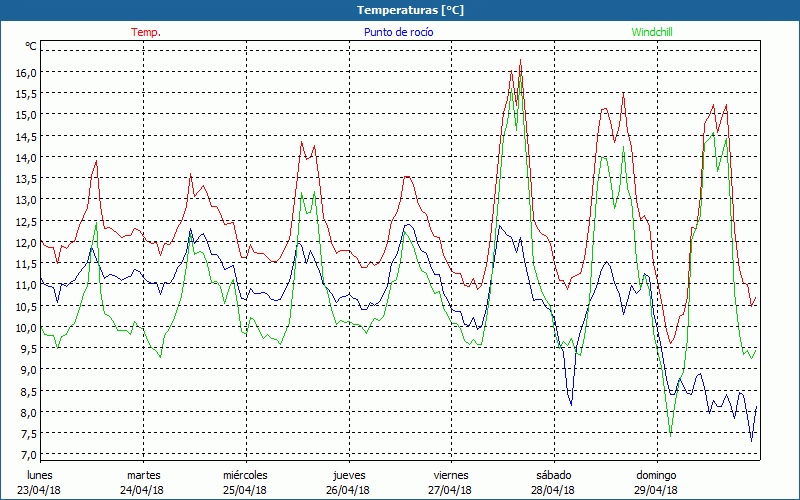Click the blue dew point dip on sábado
The width and height of the screenshot is (800, 500).
[x=571, y=404]
